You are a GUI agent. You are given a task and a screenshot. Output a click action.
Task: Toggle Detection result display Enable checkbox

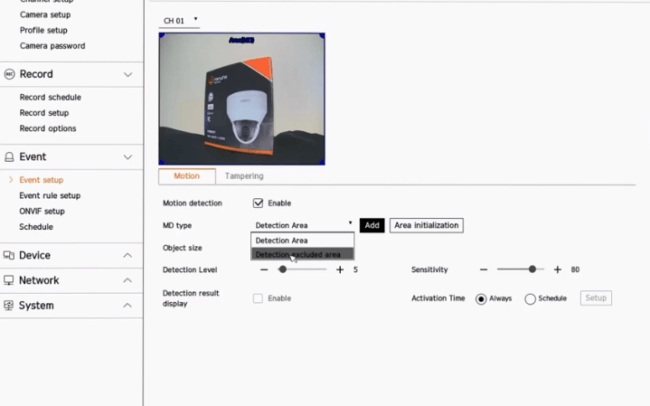tap(258, 298)
